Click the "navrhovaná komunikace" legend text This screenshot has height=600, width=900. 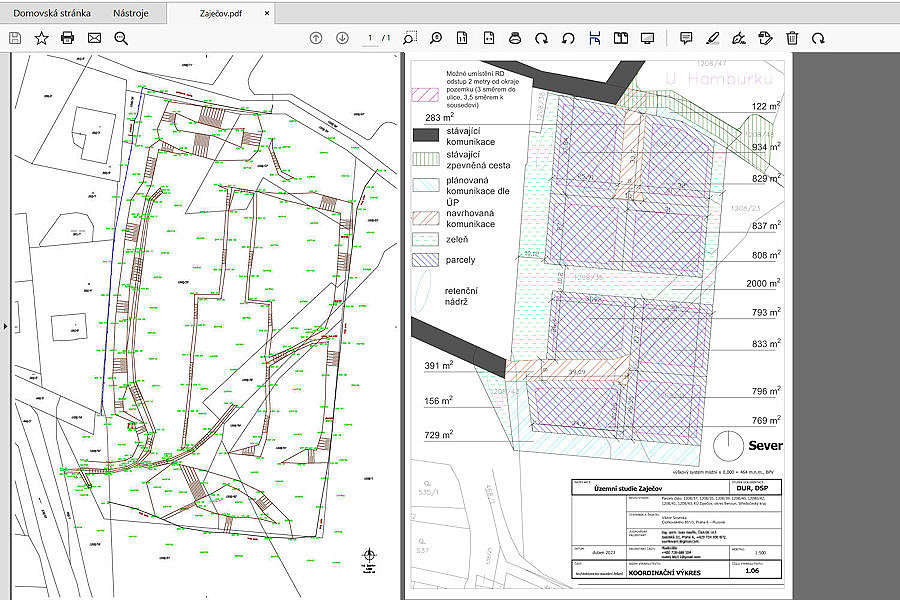[471, 219]
